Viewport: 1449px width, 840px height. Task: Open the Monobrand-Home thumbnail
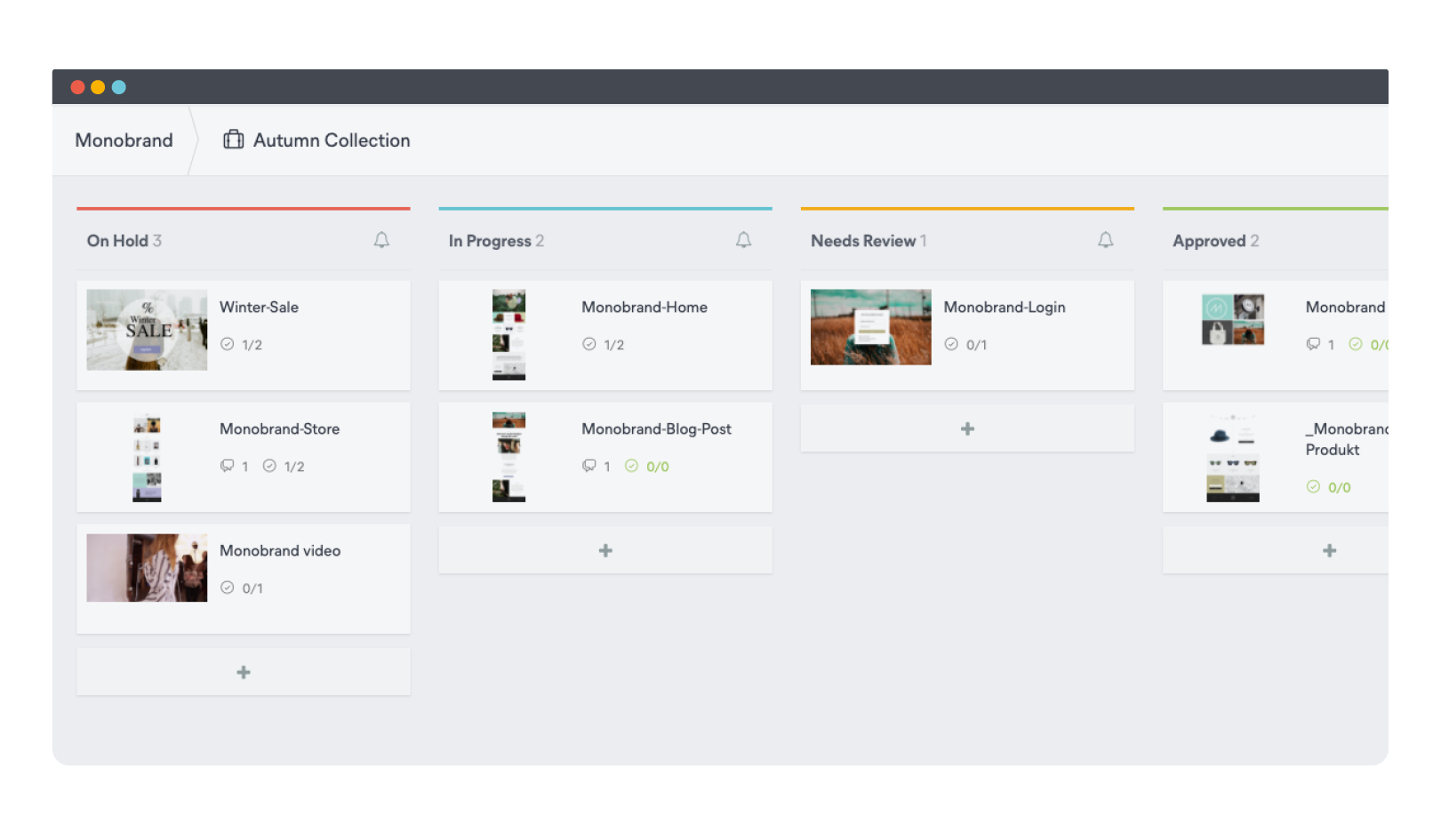point(508,335)
